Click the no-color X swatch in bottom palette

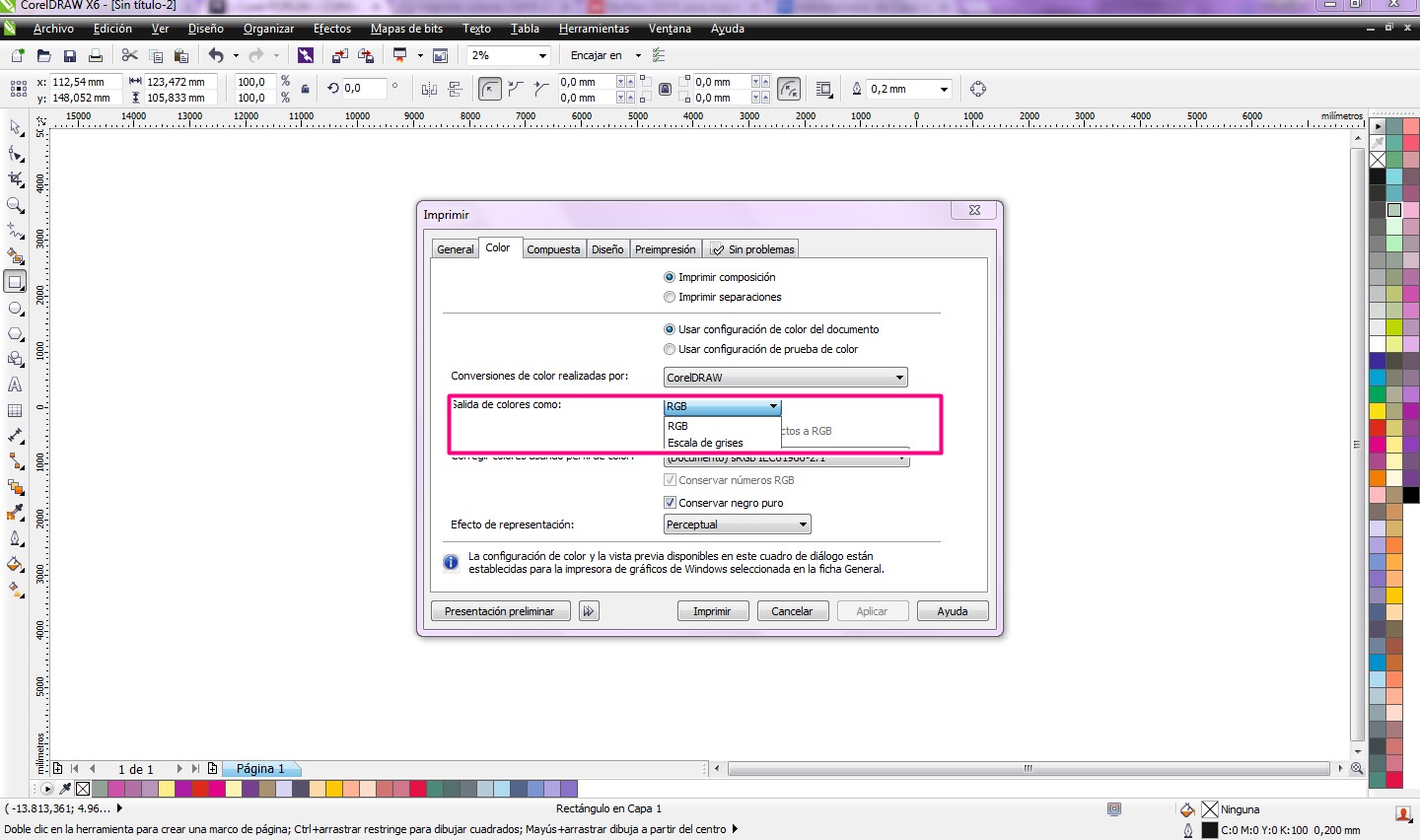click(x=83, y=789)
